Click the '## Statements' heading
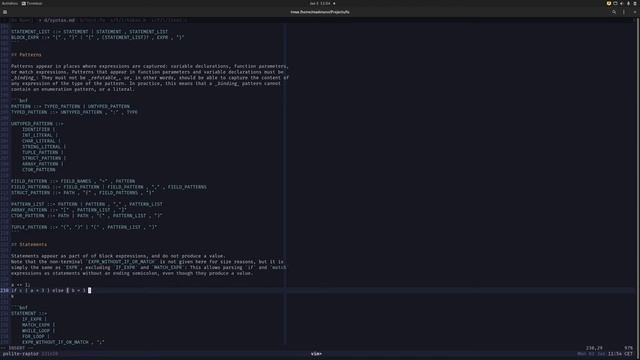 29,244
